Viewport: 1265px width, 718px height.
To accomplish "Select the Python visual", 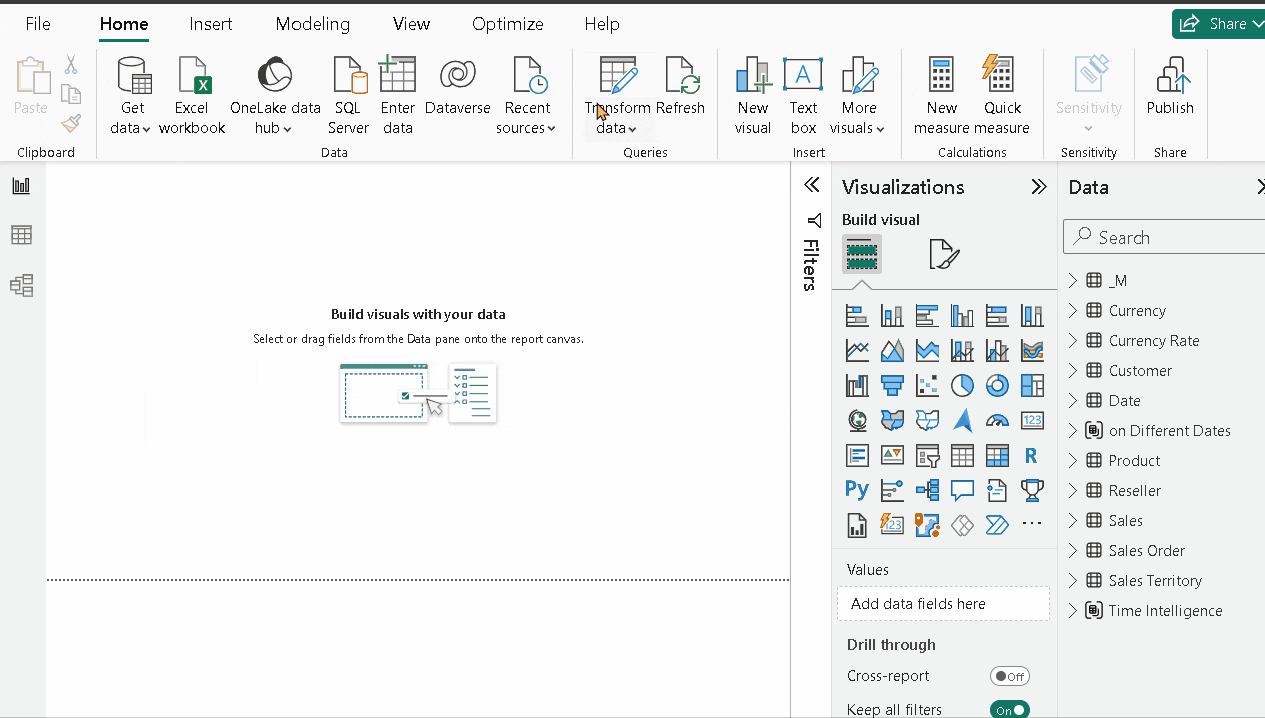I will tap(857, 490).
